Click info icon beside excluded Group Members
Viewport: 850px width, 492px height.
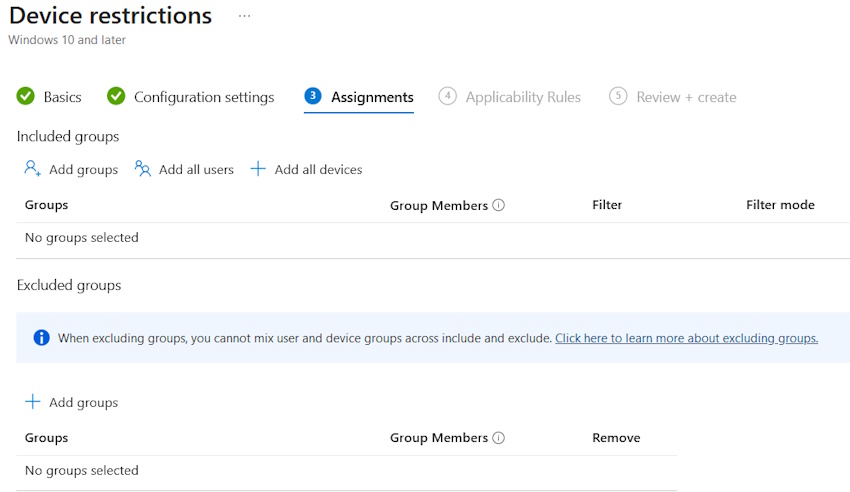point(499,438)
